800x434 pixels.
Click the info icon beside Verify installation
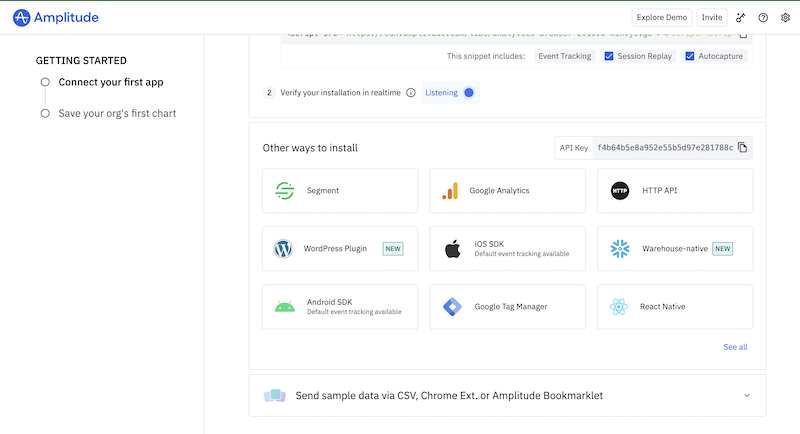click(x=411, y=93)
